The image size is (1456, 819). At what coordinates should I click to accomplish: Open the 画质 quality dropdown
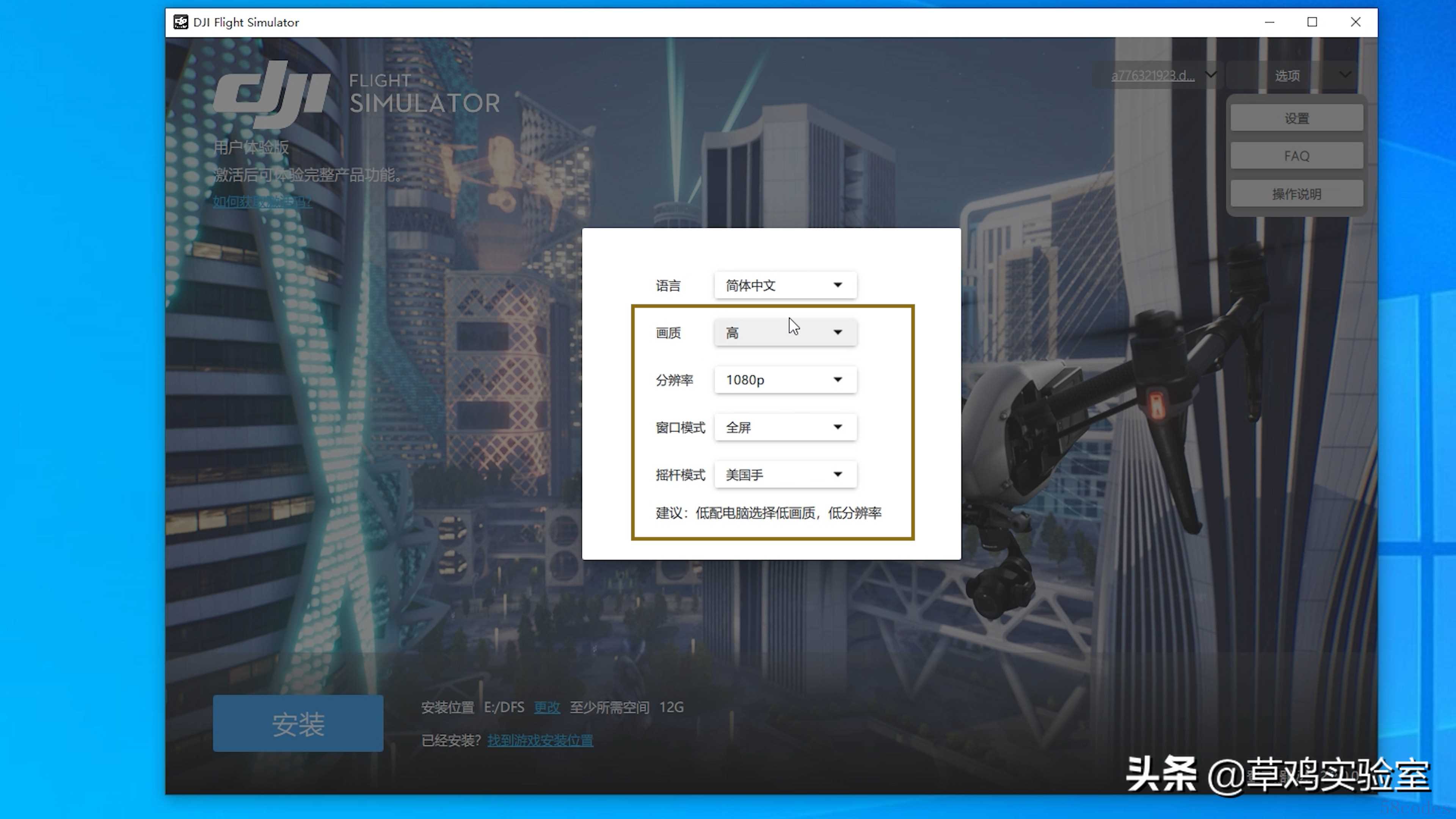pos(784,333)
